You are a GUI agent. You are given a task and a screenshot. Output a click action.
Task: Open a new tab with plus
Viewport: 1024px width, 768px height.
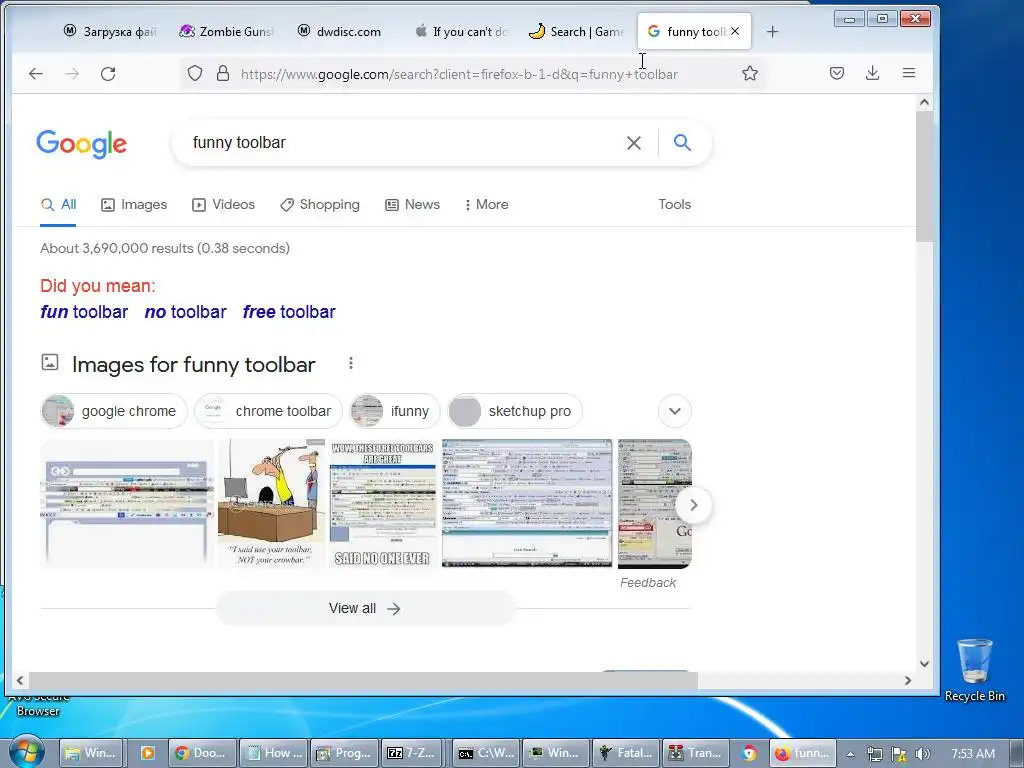[772, 31]
